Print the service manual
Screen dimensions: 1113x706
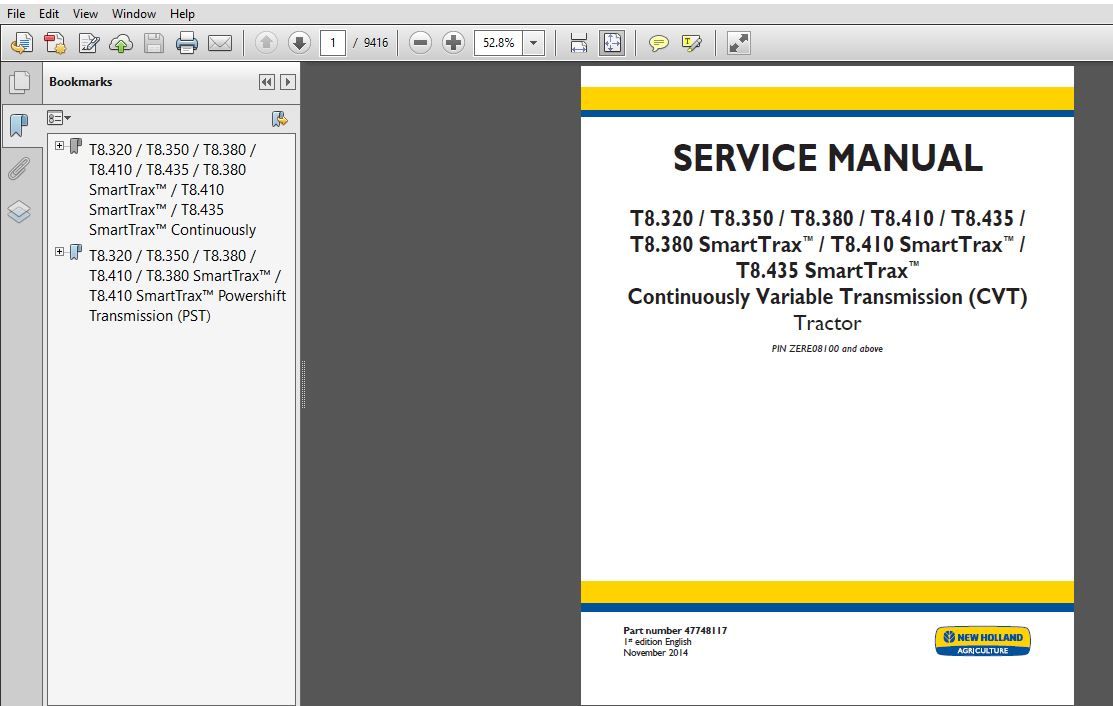187,42
